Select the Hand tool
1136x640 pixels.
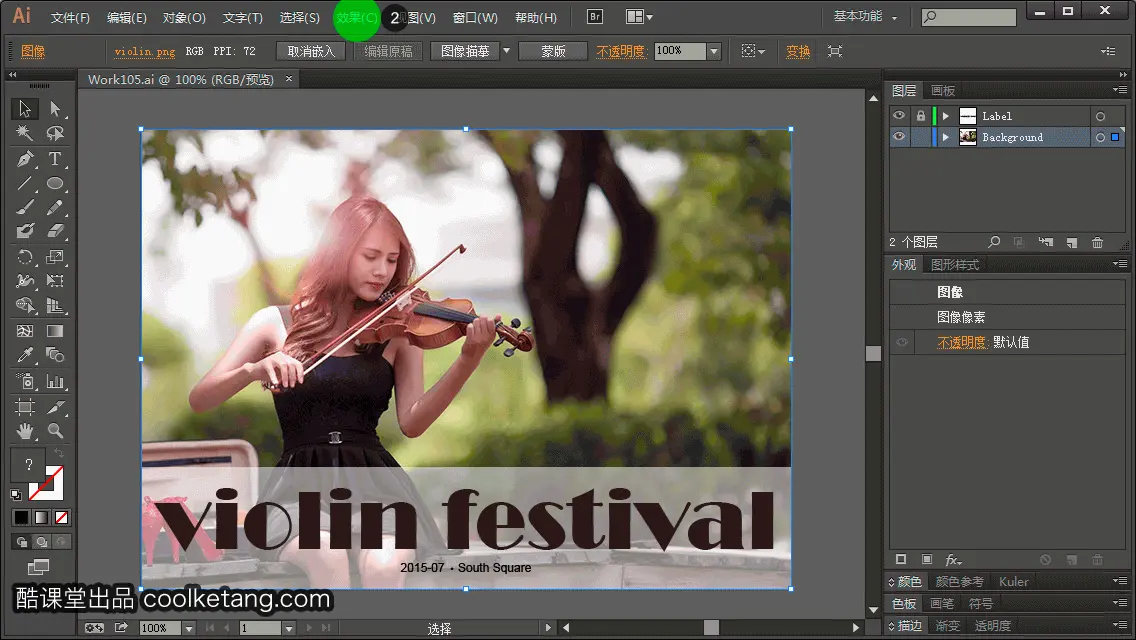25,431
